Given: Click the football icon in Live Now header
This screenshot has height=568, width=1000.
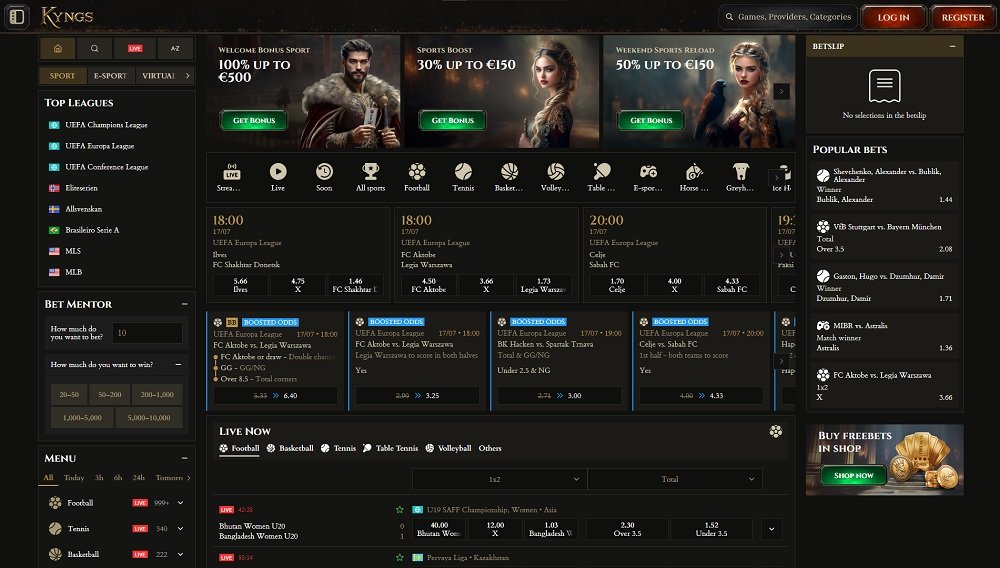Looking at the screenshot, I should [x=776, y=432].
